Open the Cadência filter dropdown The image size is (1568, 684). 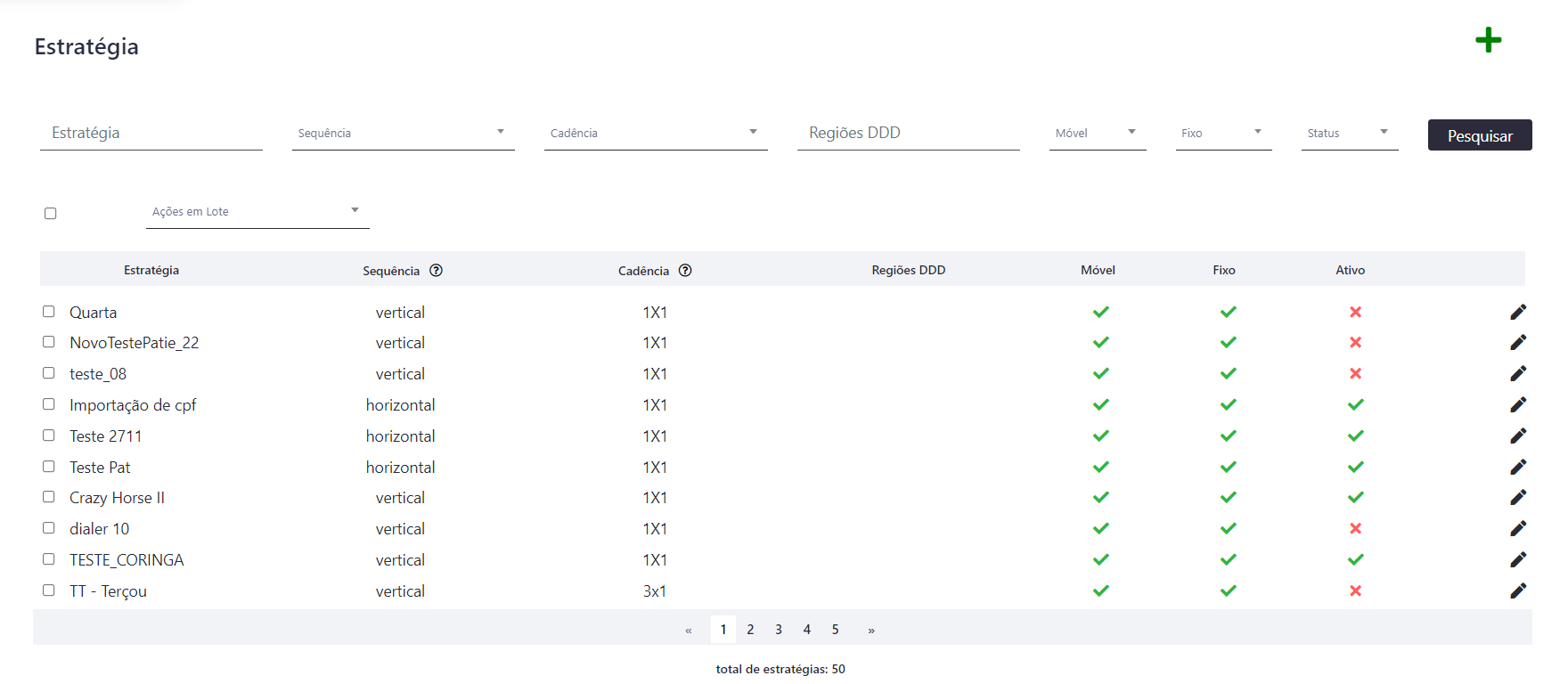[656, 133]
